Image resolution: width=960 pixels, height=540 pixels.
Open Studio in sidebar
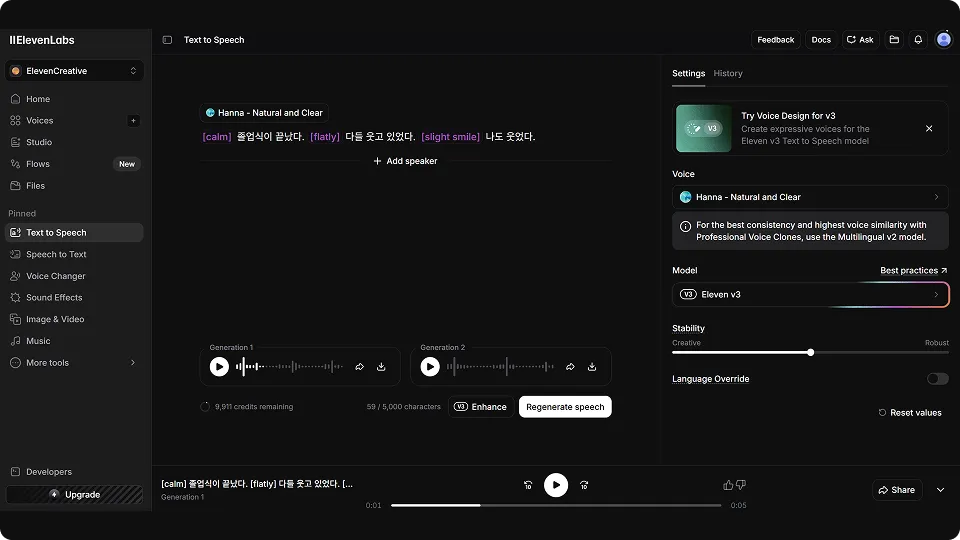(x=74, y=142)
